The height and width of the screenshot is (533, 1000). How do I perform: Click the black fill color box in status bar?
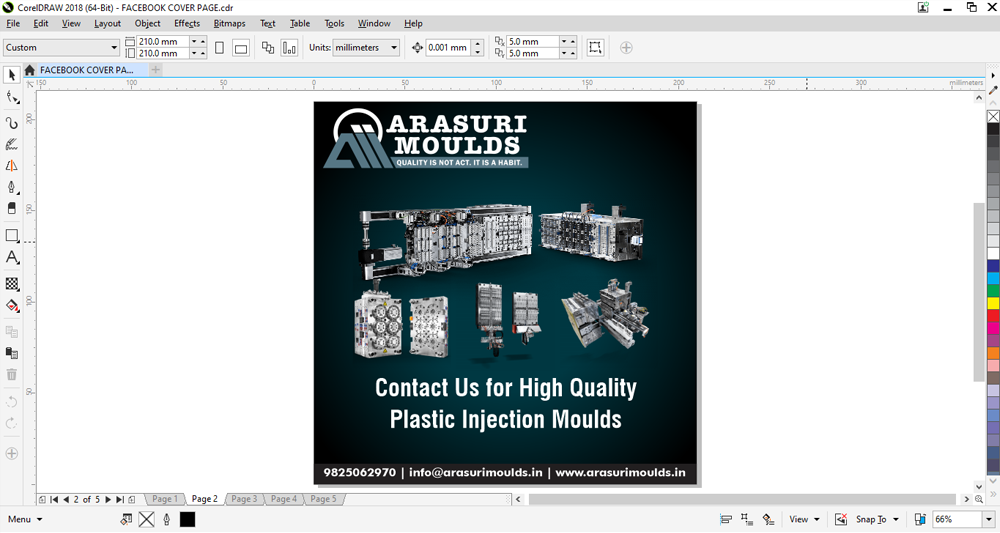click(187, 520)
